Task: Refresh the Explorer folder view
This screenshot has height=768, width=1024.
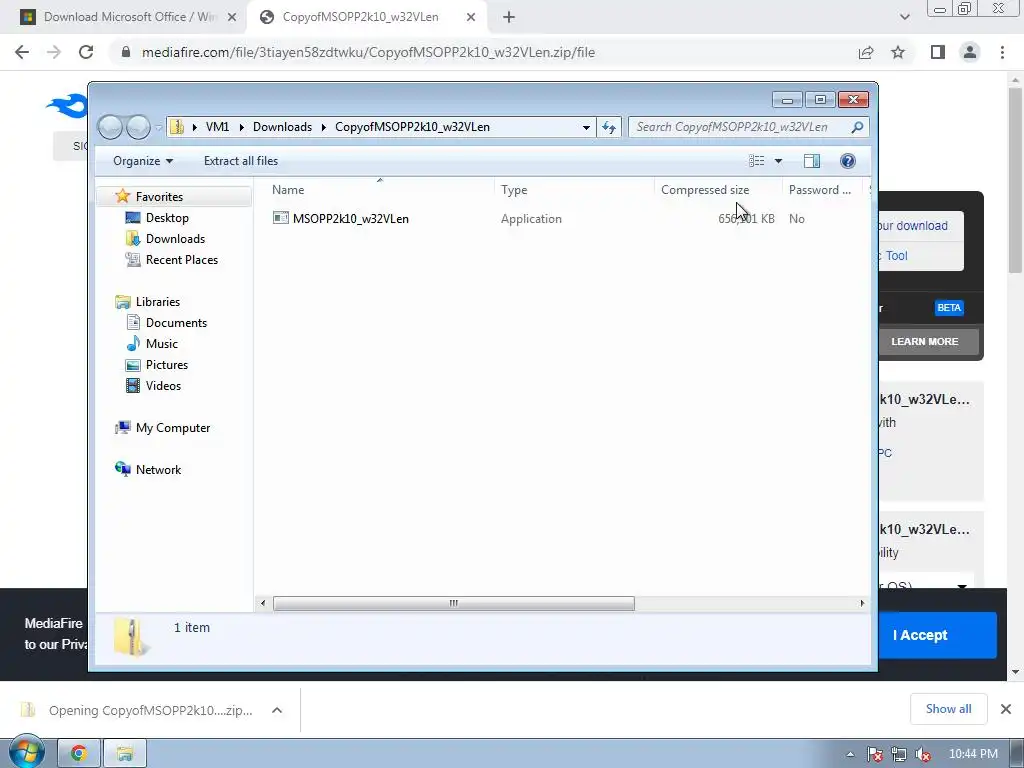Action: pyautogui.click(x=609, y=127)
